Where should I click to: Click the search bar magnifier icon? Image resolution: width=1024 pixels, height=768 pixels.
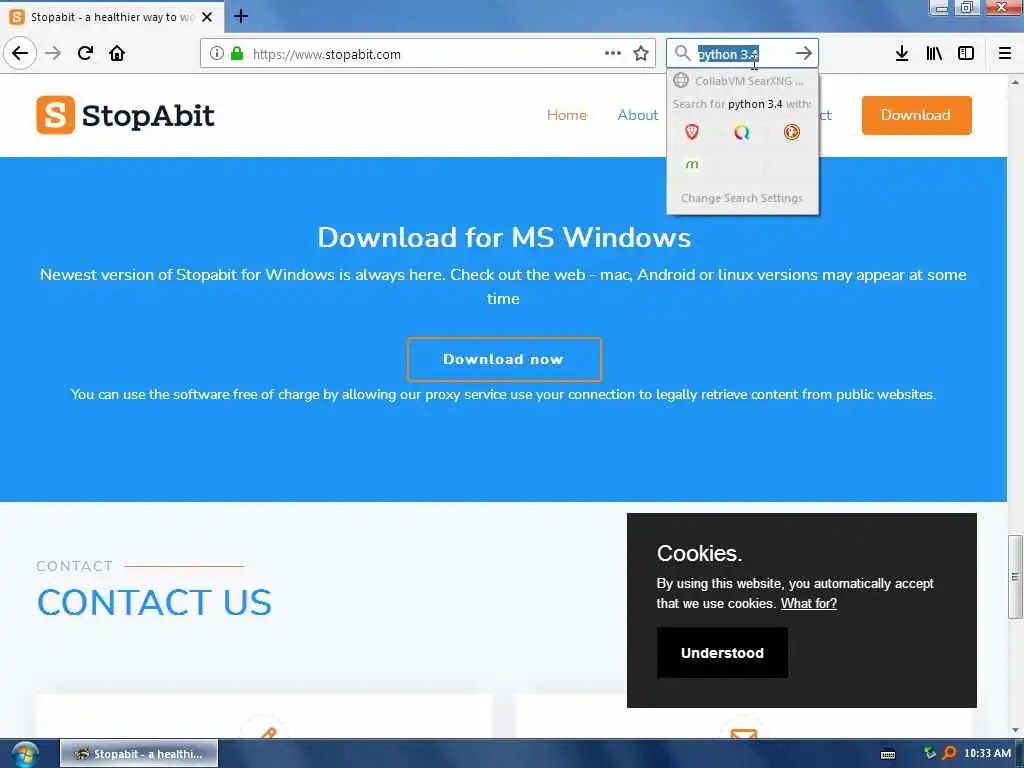click(682, 54)
